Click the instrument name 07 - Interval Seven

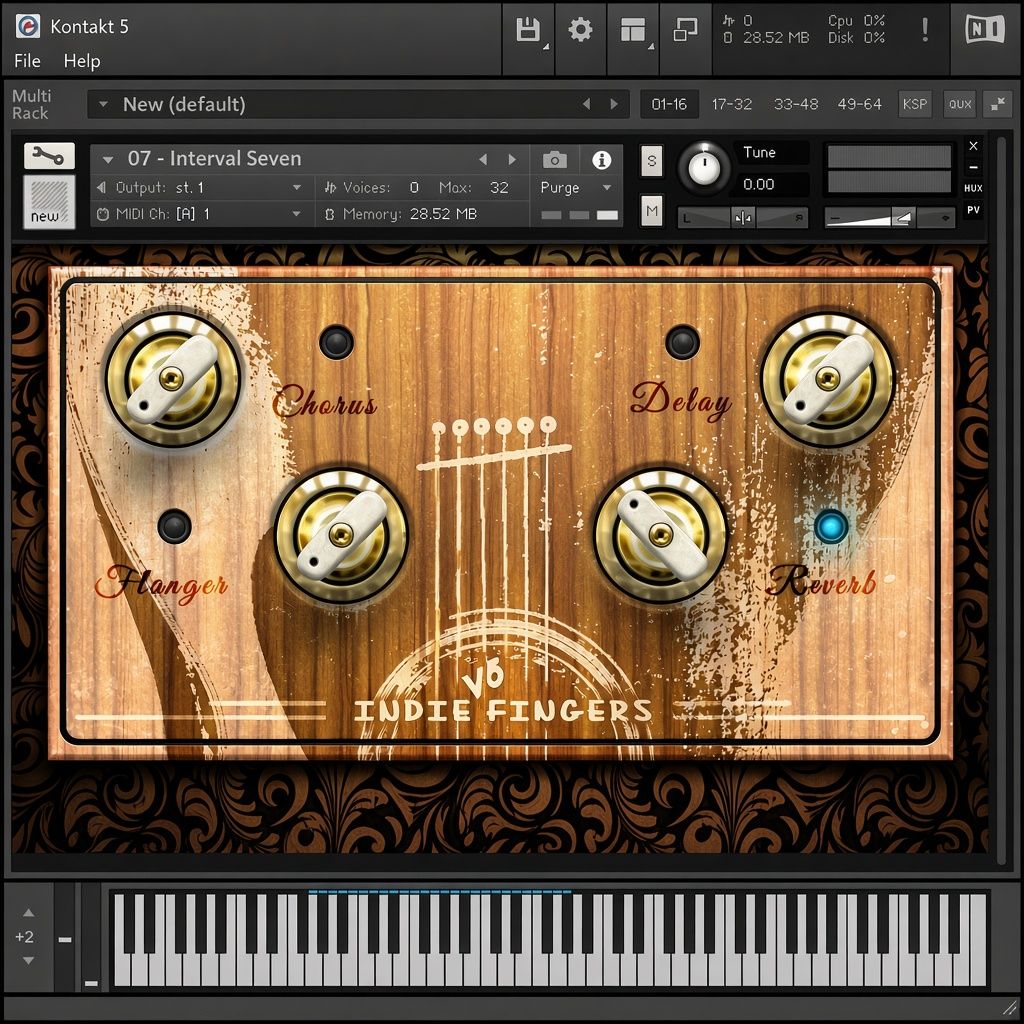(x=214, y=159)
